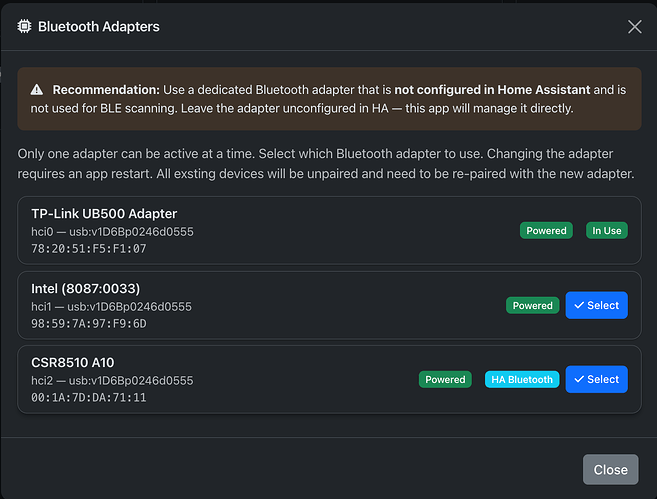Click the Bluetooth Adapters chip icon
Viewport: 657px width, 499px height.
pos(24,27)
